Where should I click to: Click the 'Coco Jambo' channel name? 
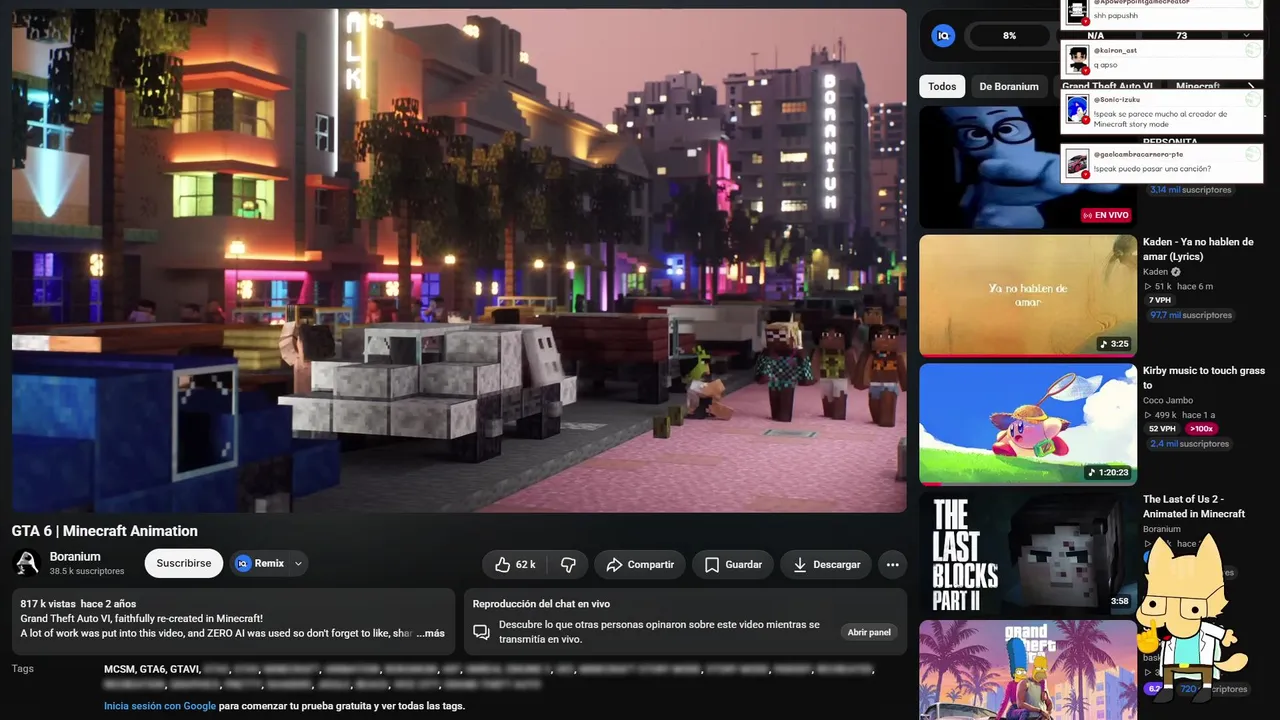point(1168,401)
